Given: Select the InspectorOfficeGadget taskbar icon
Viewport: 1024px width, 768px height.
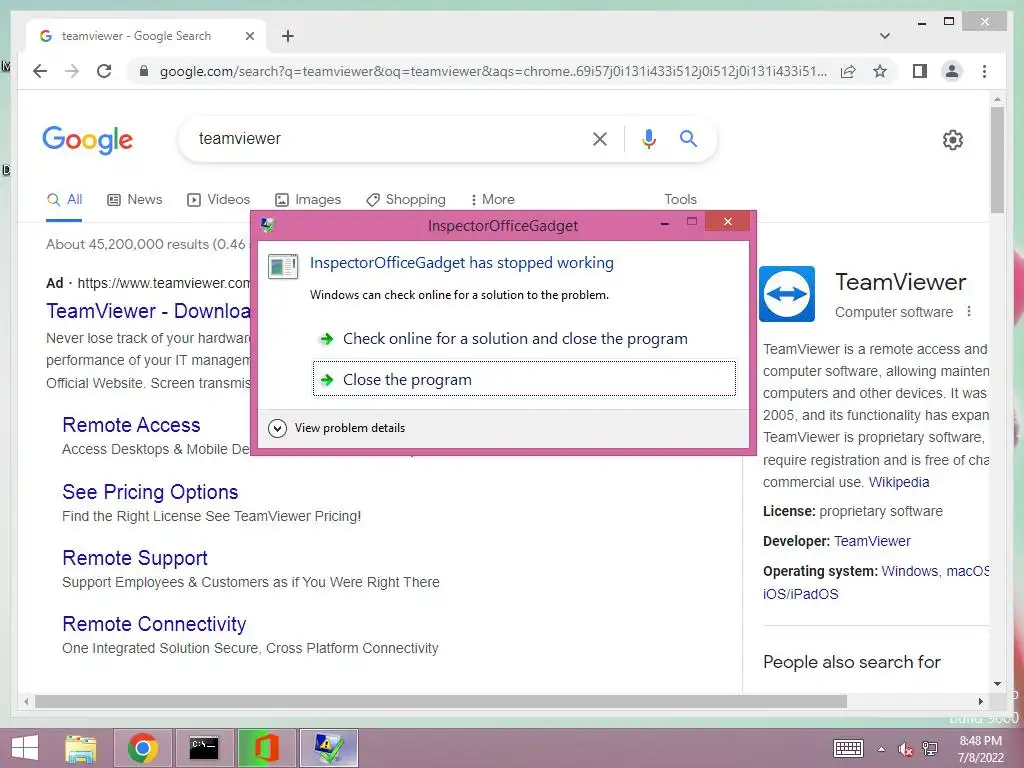Looking at the screenshot, I should [328, 748].
